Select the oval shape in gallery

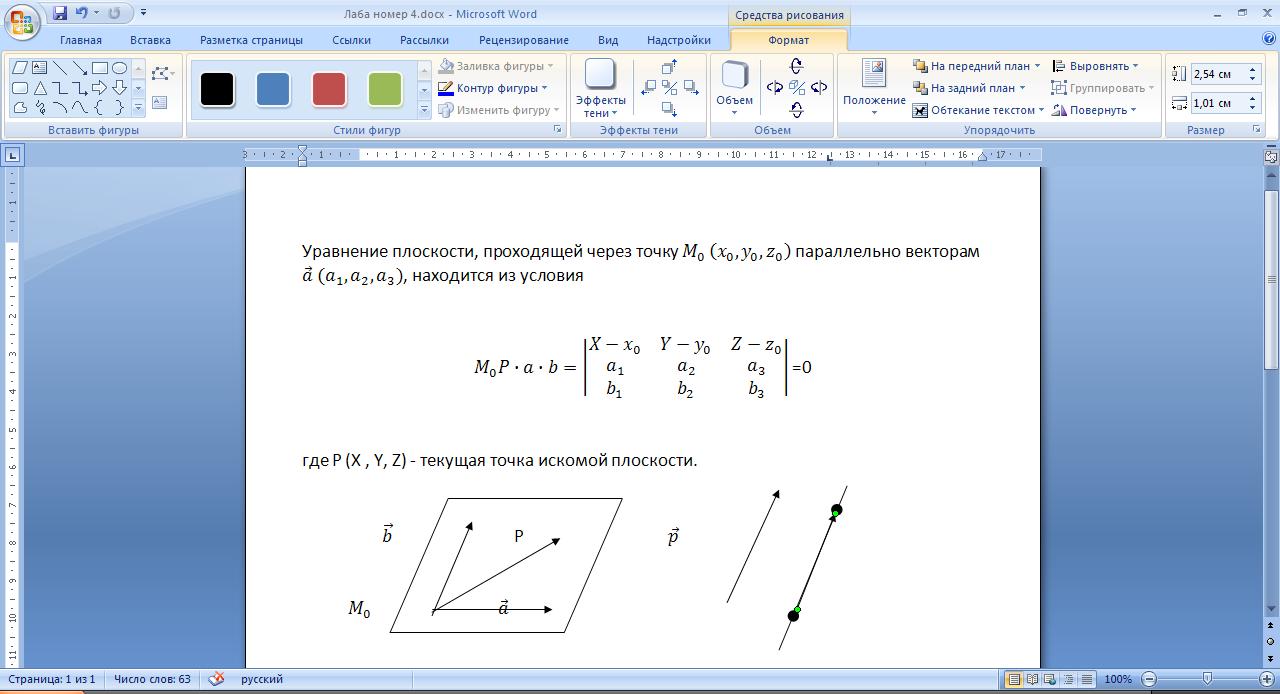pyautogui.click(x=119, y=68)
